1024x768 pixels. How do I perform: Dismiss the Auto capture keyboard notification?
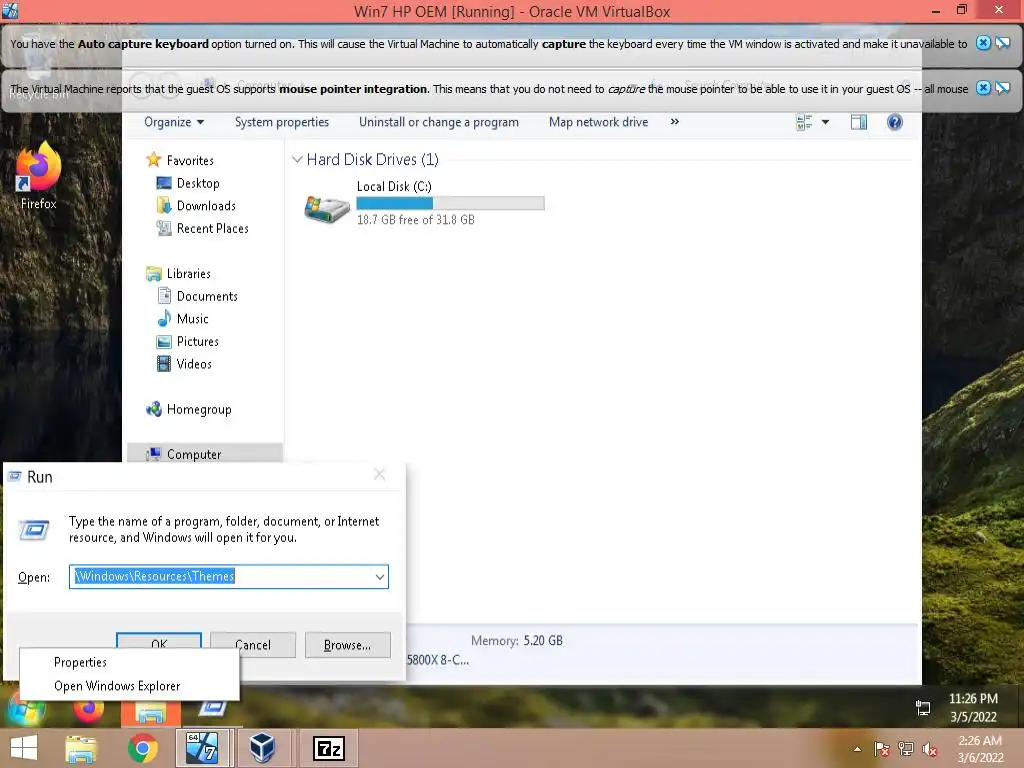pyautogui.click(x=983, y=43)
